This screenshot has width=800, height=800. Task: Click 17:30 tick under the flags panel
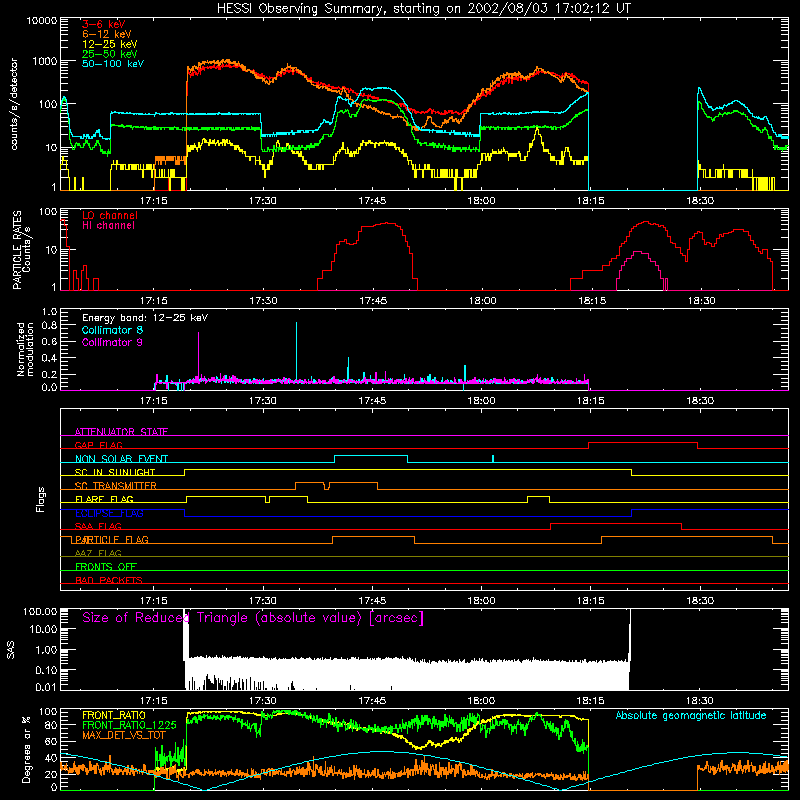(263, 601)
